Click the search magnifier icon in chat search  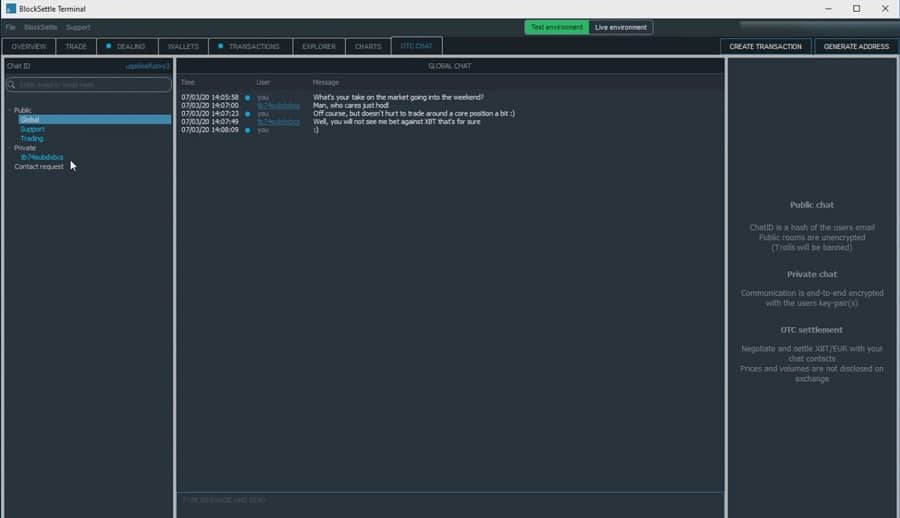13,85
